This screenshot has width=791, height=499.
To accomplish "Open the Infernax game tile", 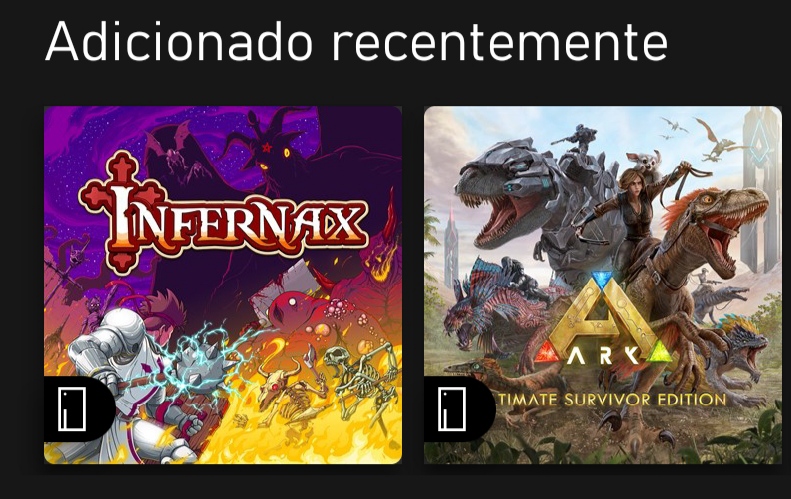I will click(x=223, y=285).
